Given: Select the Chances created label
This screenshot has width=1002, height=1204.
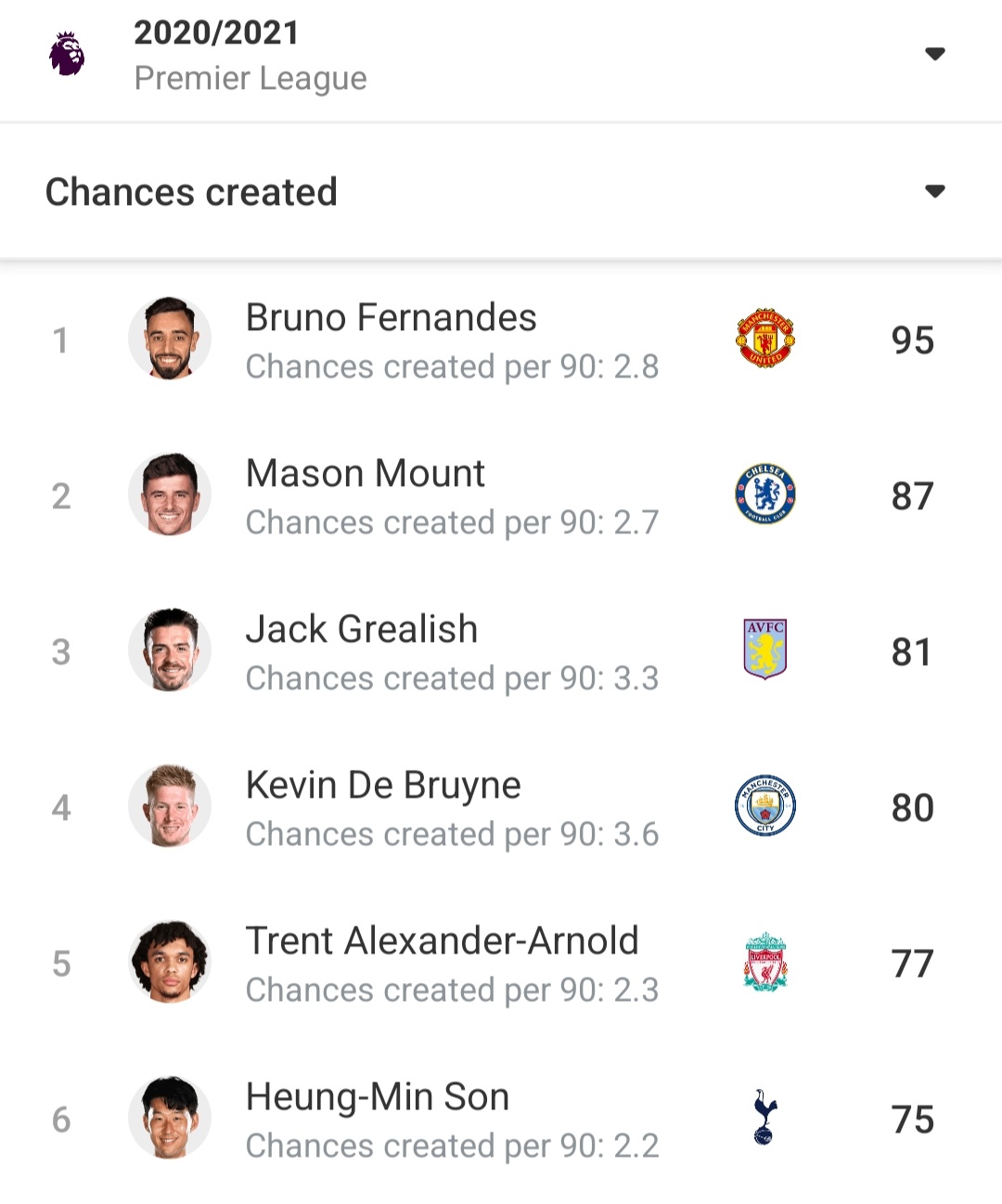Looking at the screenshot, I should 191,192.
